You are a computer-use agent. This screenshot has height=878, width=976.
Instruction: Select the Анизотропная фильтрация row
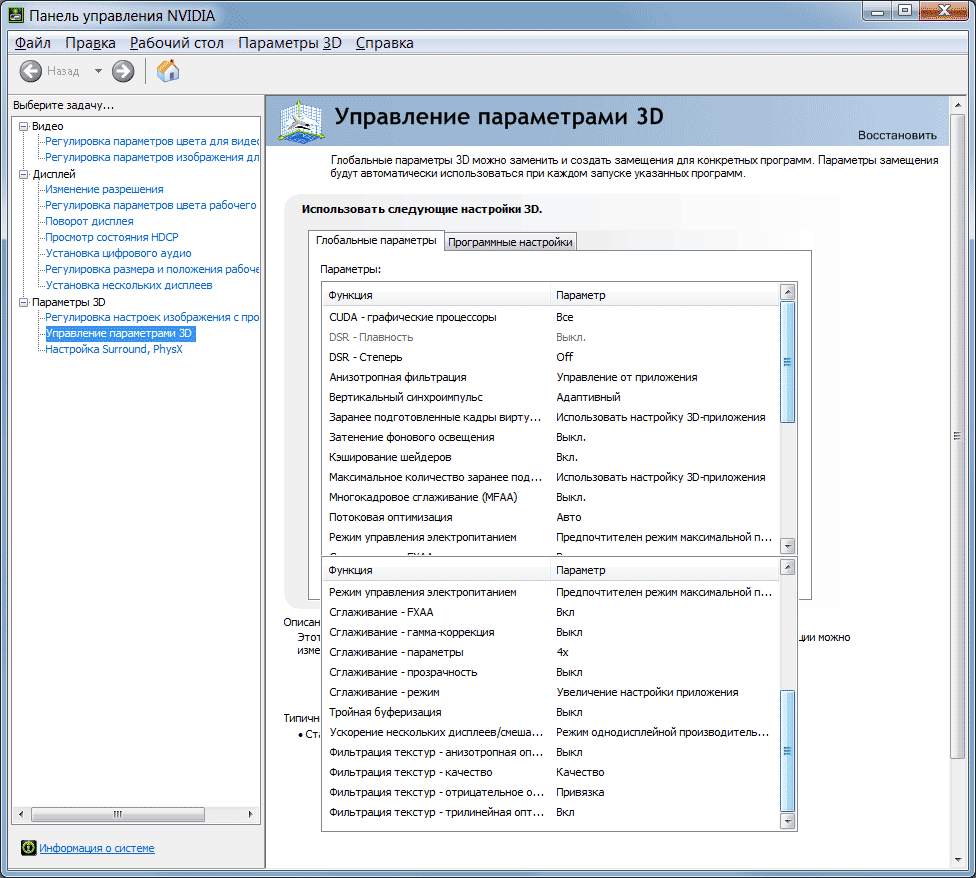point(551,377)
